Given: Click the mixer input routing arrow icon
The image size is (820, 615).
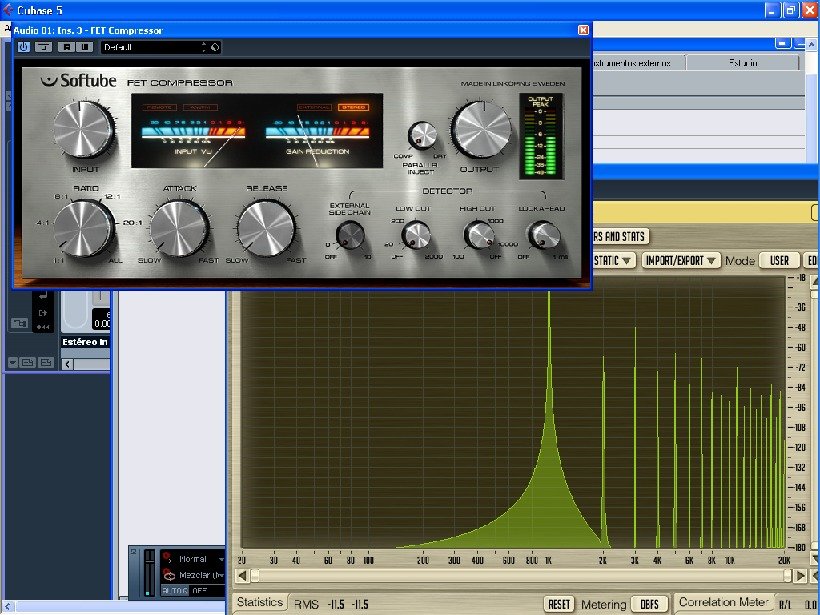Looking at the screenshot, I should pos(42,296).
